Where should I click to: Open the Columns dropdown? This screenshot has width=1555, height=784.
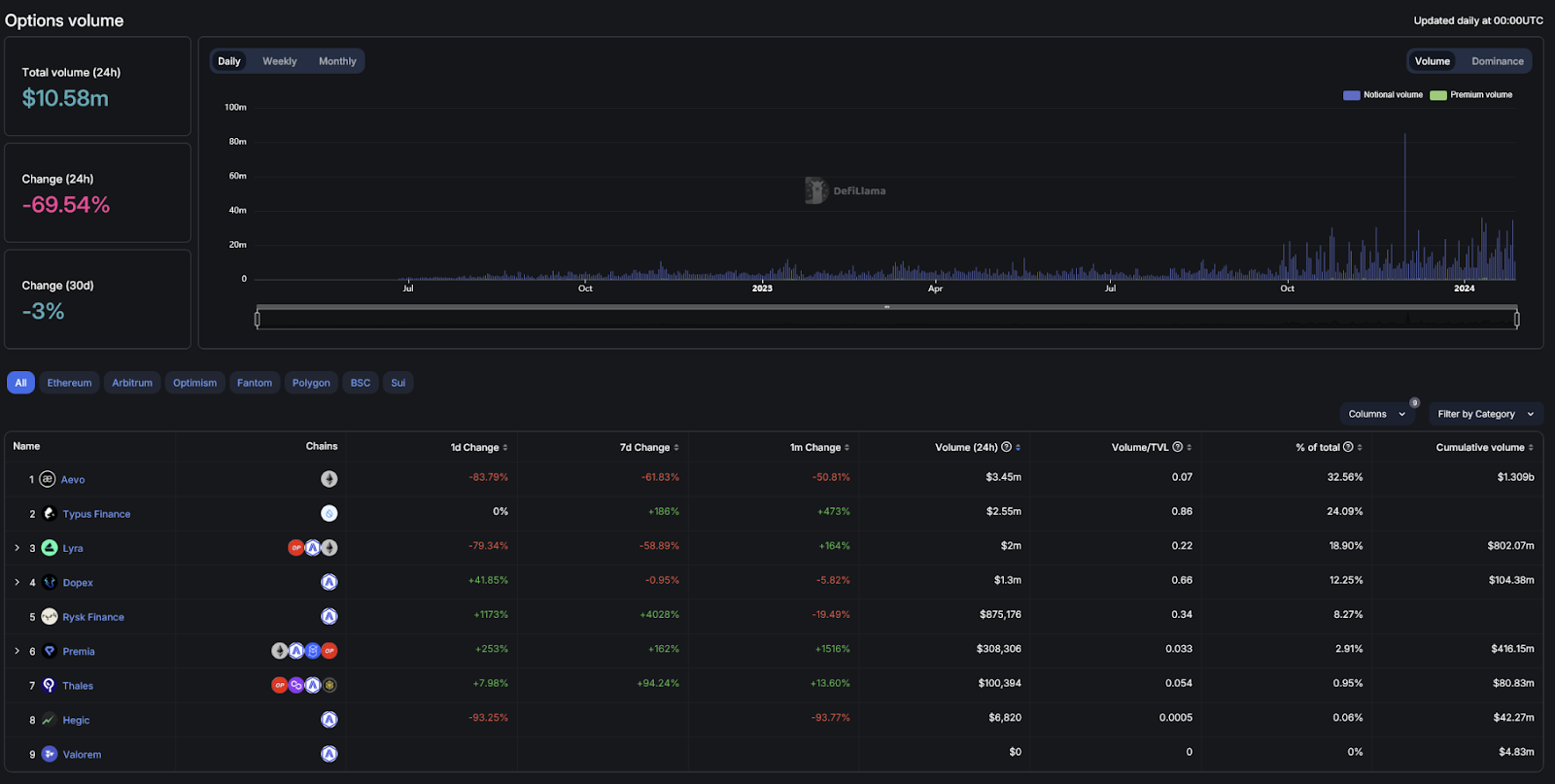pos(1377,414)
